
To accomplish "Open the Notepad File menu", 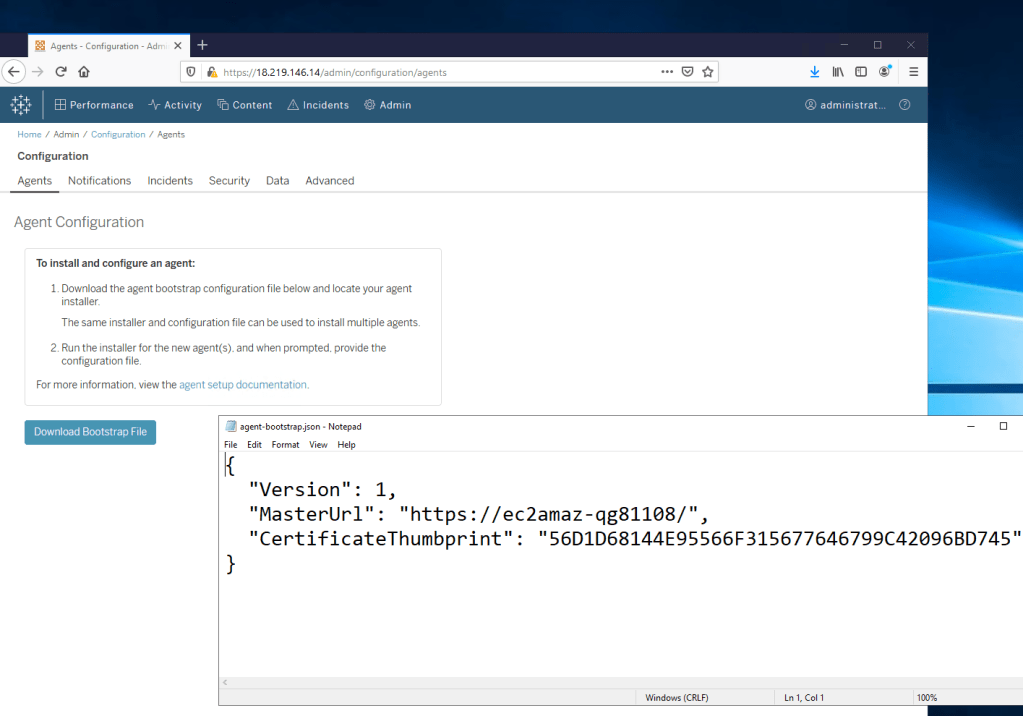I will pyautogui.click(x=231, y=445).
